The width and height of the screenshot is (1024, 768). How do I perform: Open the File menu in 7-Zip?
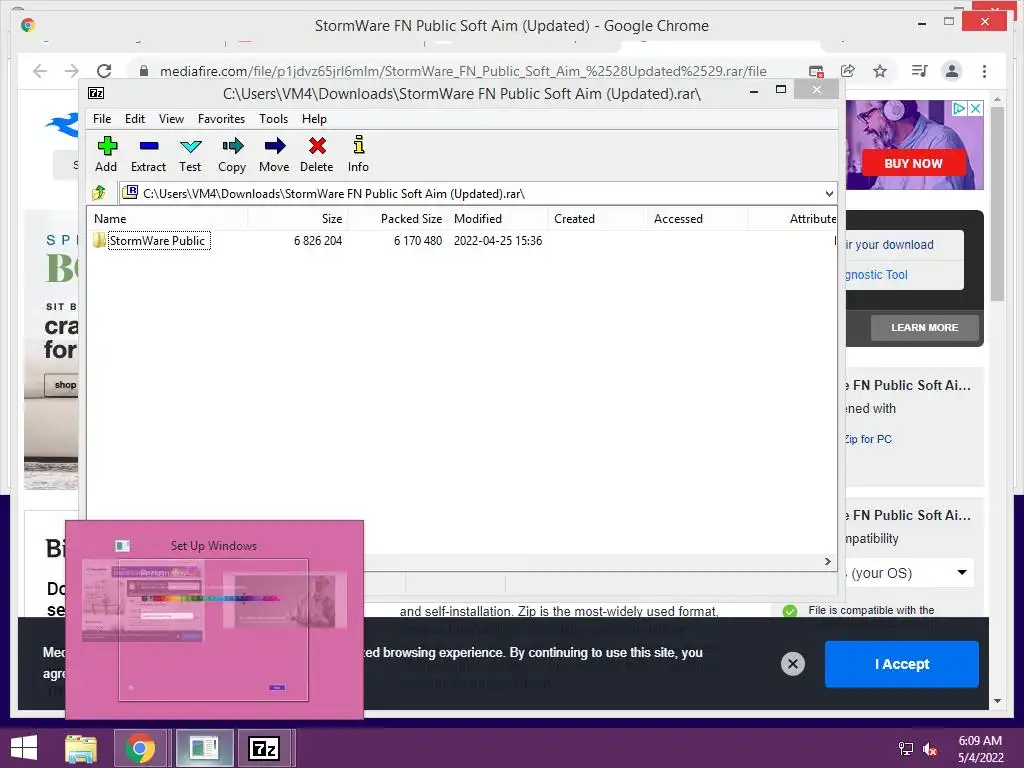click(x=102, y=119)
